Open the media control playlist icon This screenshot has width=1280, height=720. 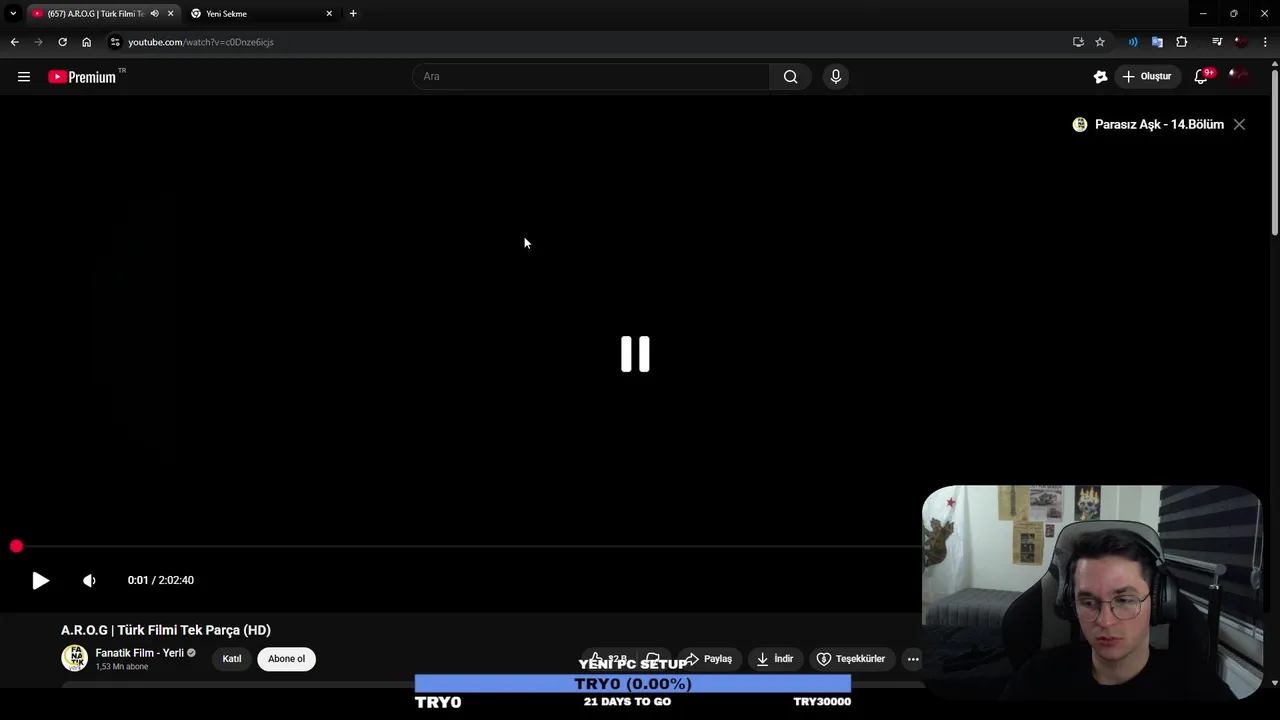click(1217, 42)
